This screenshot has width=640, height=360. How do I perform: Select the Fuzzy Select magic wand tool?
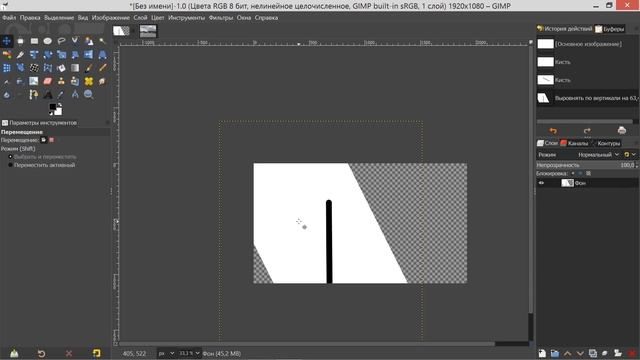(102, 41)
